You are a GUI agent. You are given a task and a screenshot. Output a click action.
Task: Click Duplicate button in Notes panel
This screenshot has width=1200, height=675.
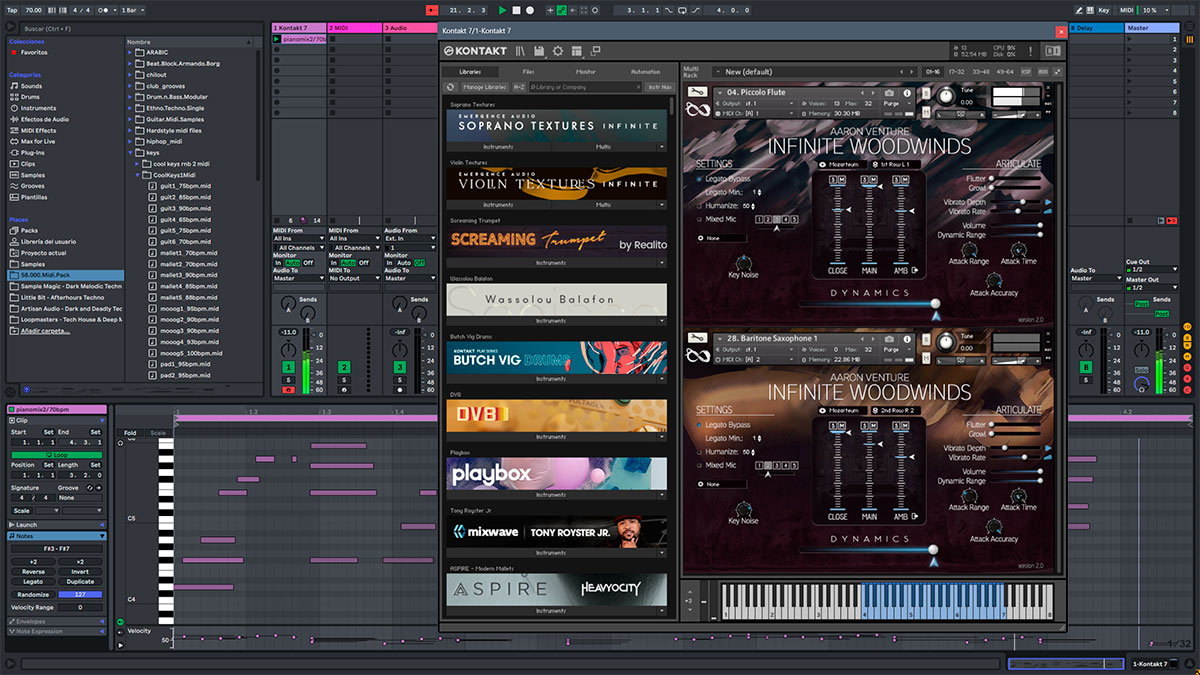click(80, 582)
